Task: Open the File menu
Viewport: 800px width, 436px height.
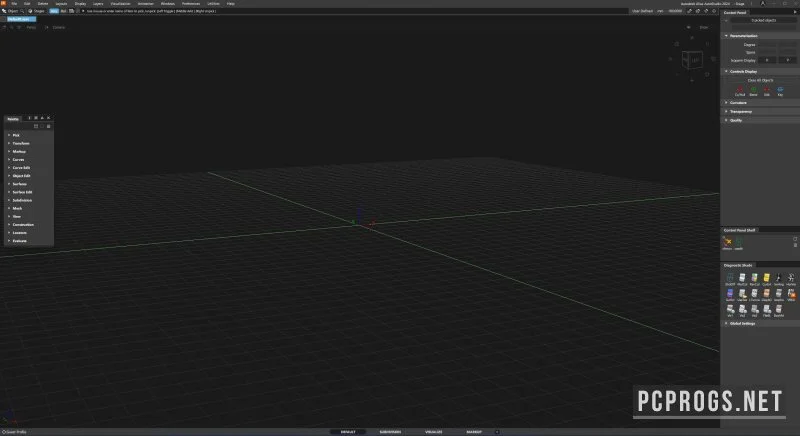Action: coord(14,4)
